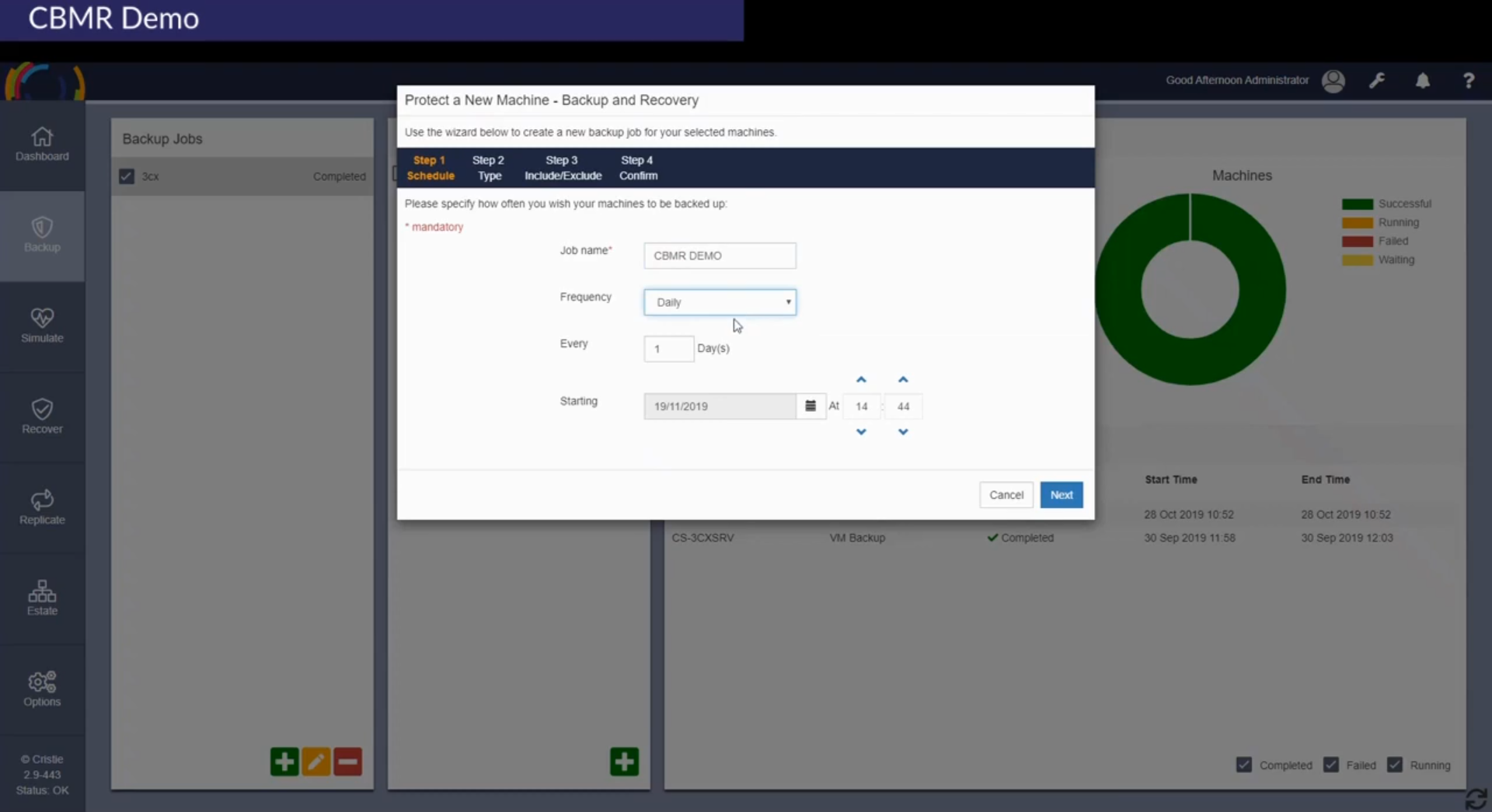
Task: Open the Dashboard from the sidebar
Action: [x=42, y=145]
